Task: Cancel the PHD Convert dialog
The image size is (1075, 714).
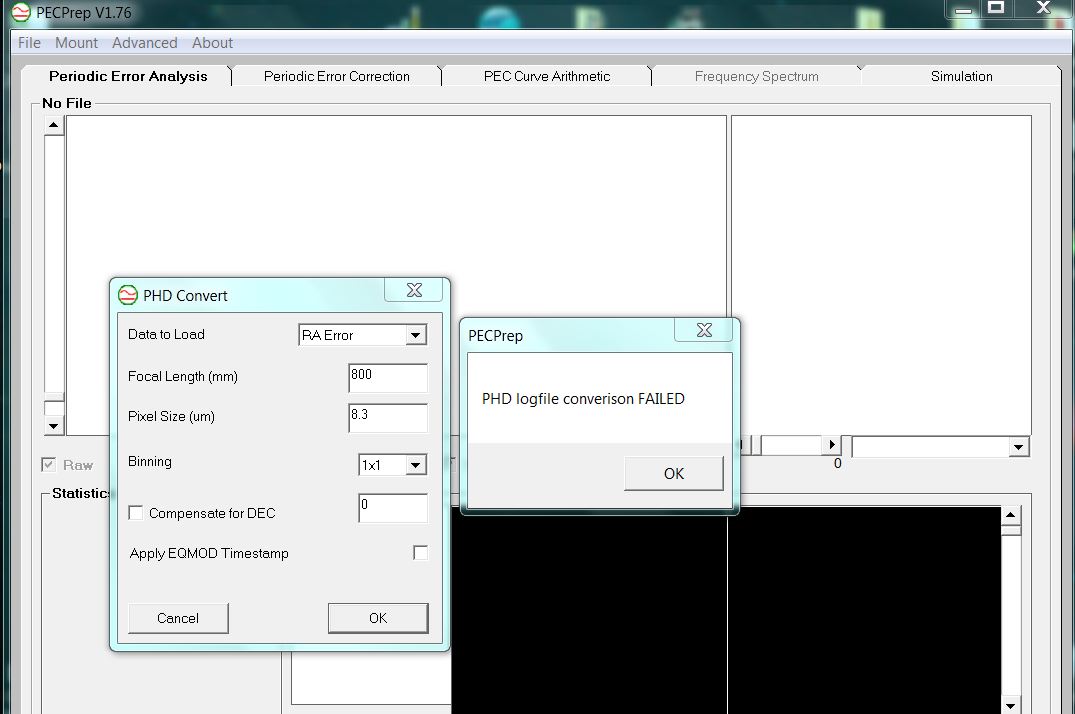Action: click(178, 618)
